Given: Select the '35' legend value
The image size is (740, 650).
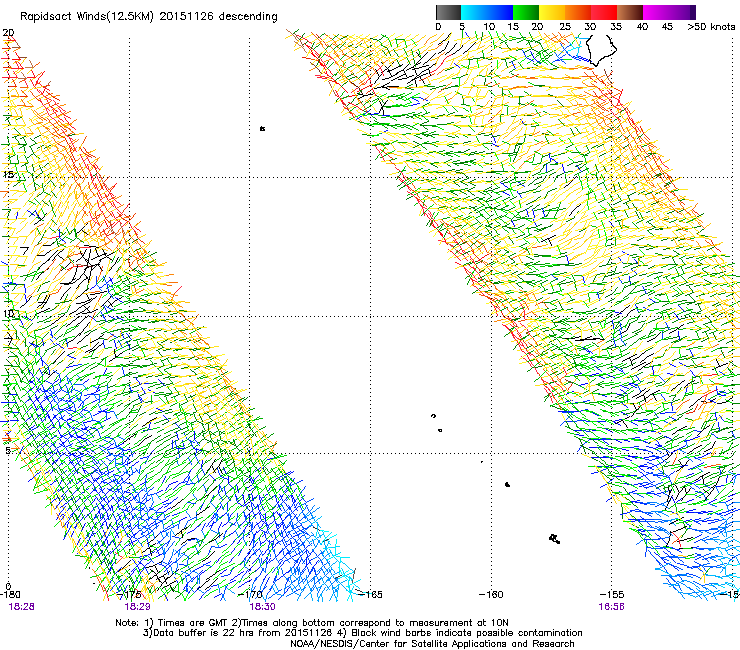Looking at the screenshot, I should tap(616, 27).
